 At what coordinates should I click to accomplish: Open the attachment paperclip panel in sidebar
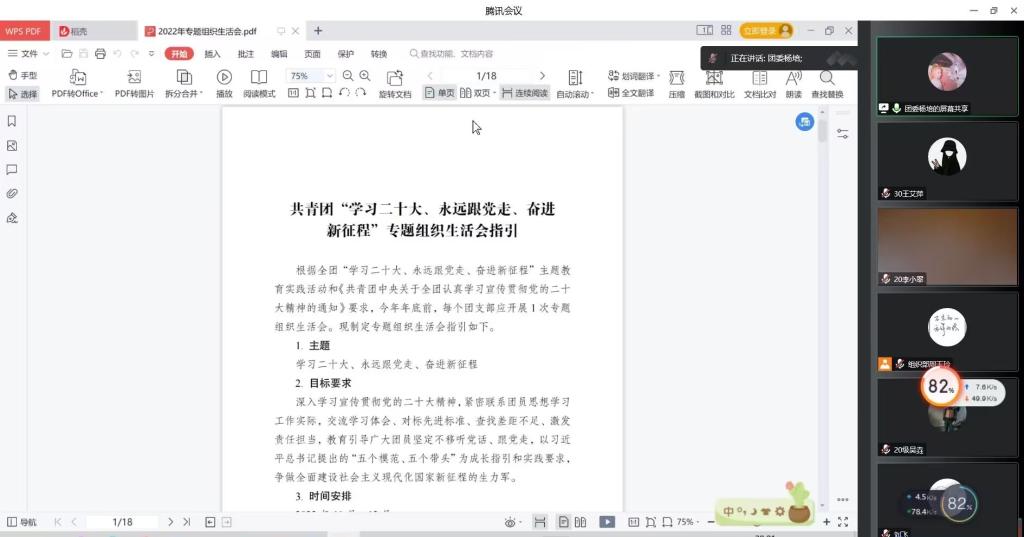(12, 193)
